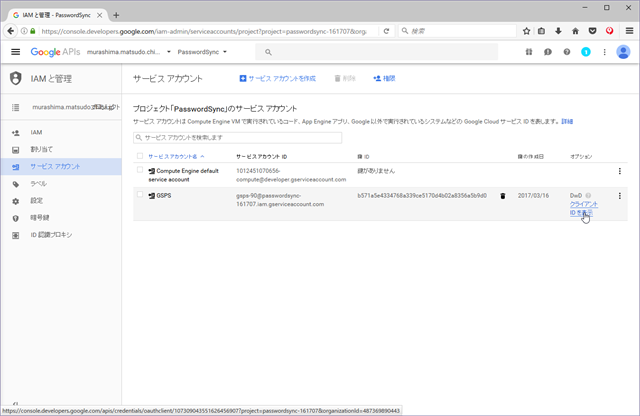The width and height of the screenshot is (640, 416).
Task: Click the GSPS service account name
Action: point(164,196)
